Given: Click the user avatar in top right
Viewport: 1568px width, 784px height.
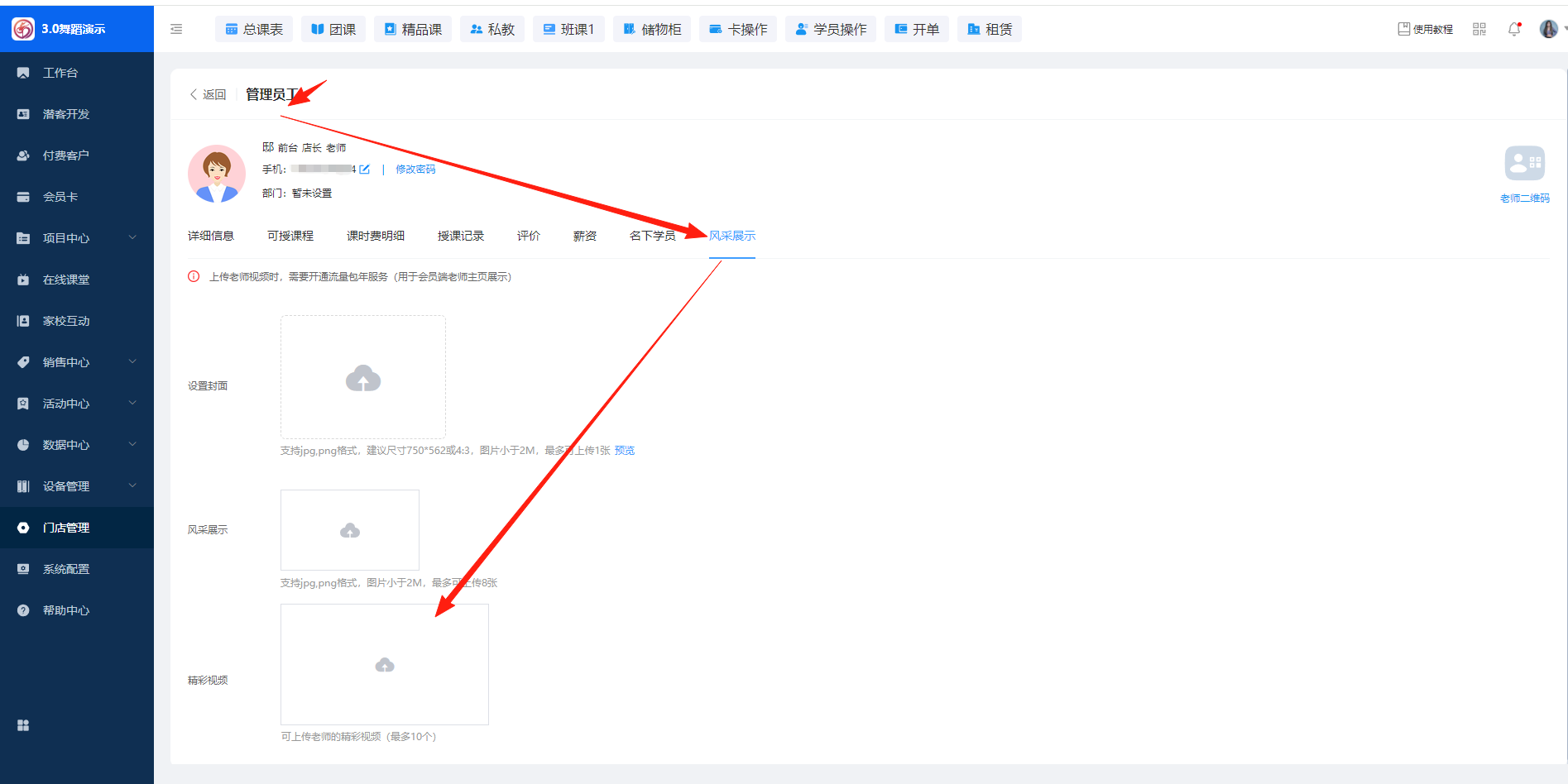Looking at the screenshot, I should pos(1548,29).
